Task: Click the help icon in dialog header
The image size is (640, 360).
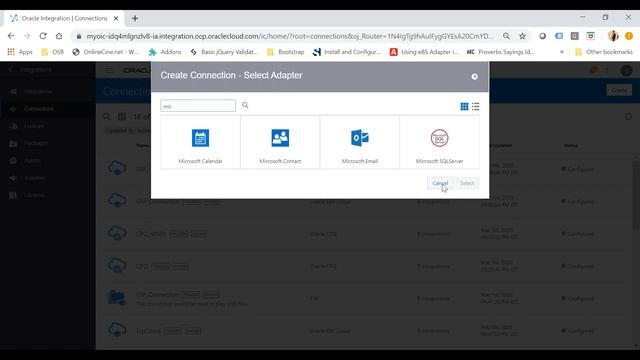Action: (474, 76)
